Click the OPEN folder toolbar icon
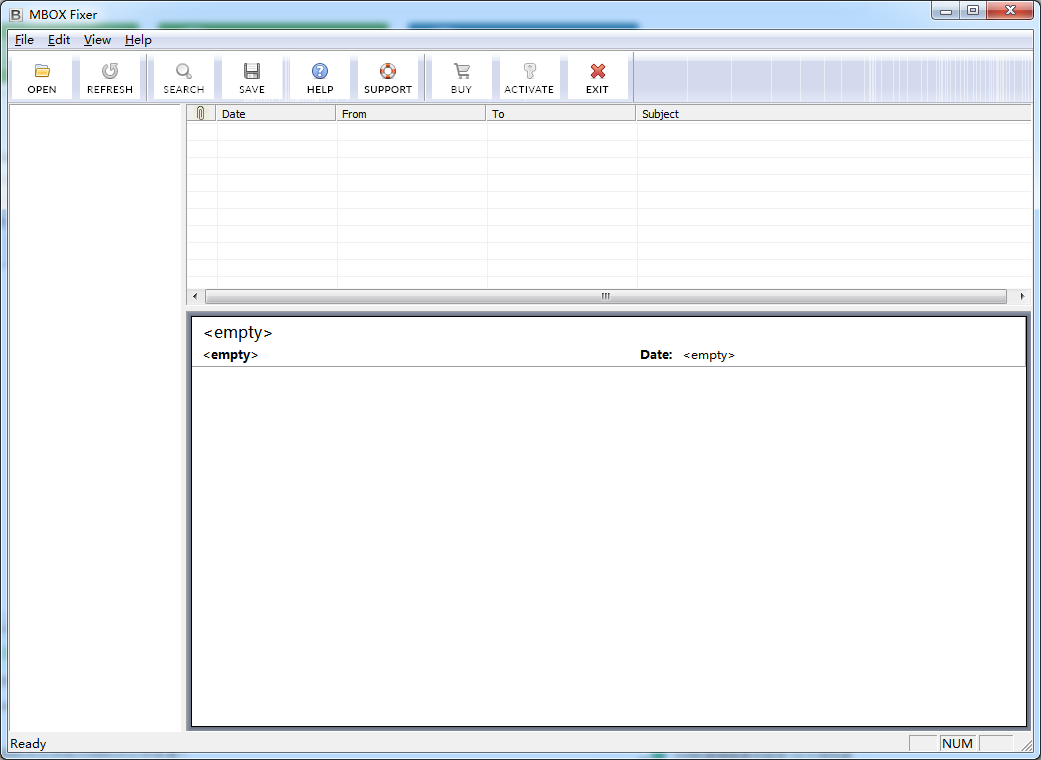Viewport: 1041px width, 760px height. [42, 70]
